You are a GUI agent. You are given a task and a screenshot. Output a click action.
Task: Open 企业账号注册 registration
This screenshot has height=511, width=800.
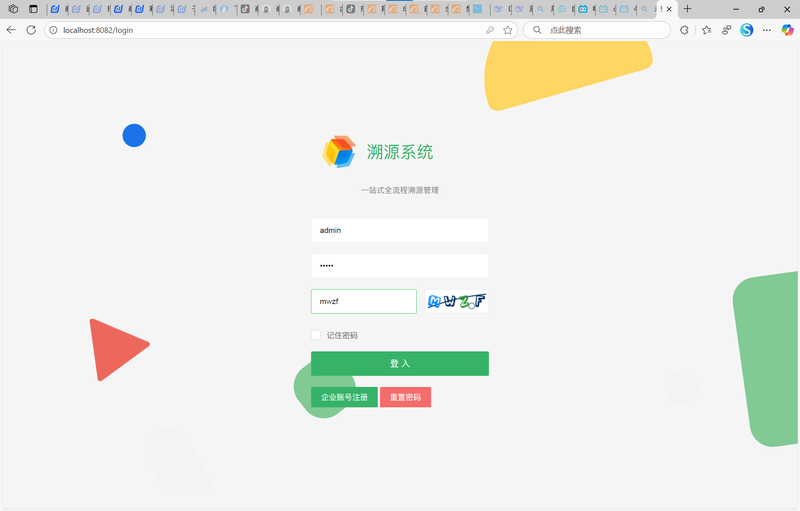tap(344, 397)
